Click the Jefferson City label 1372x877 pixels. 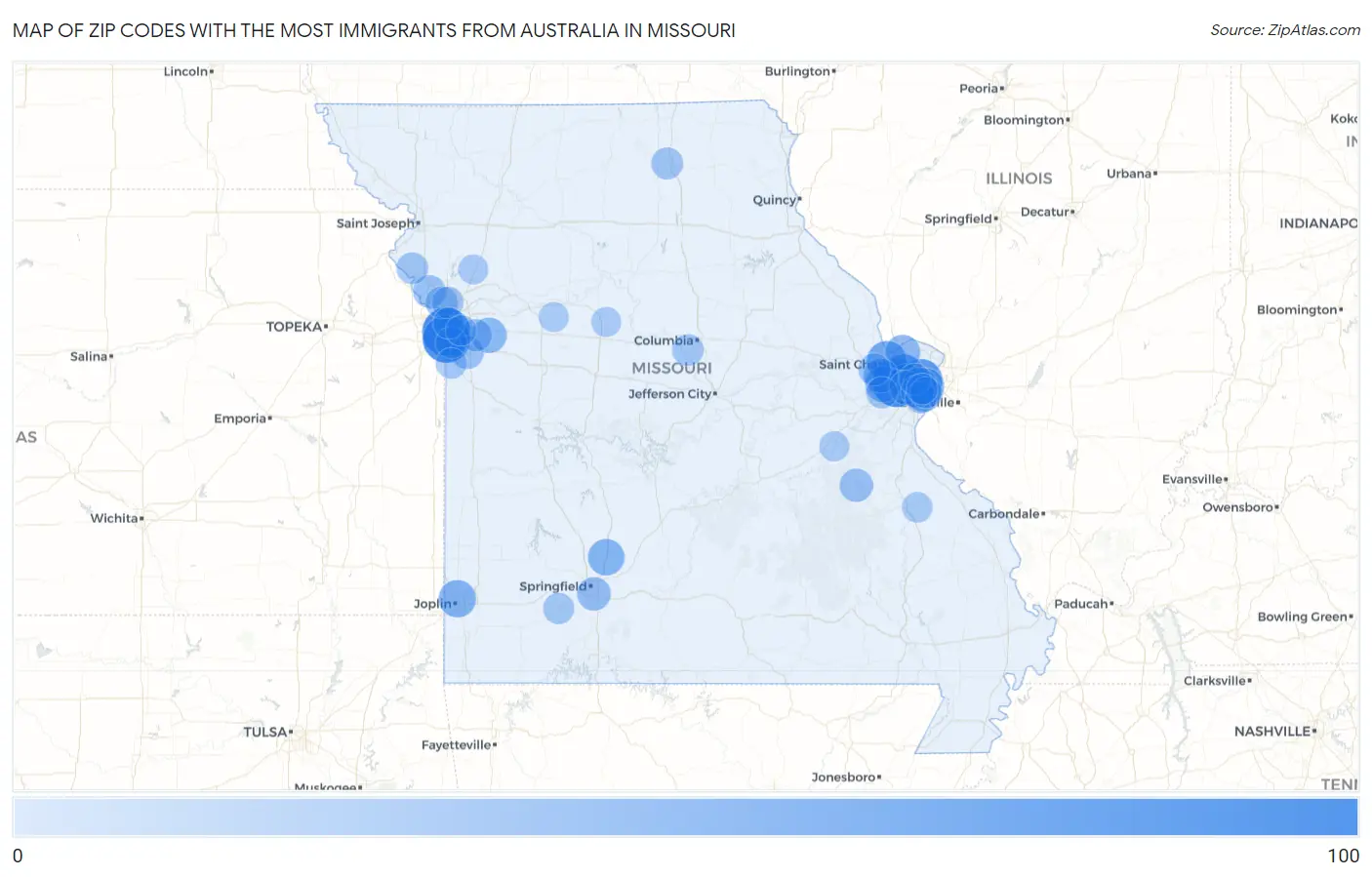(x=669, y=394)
